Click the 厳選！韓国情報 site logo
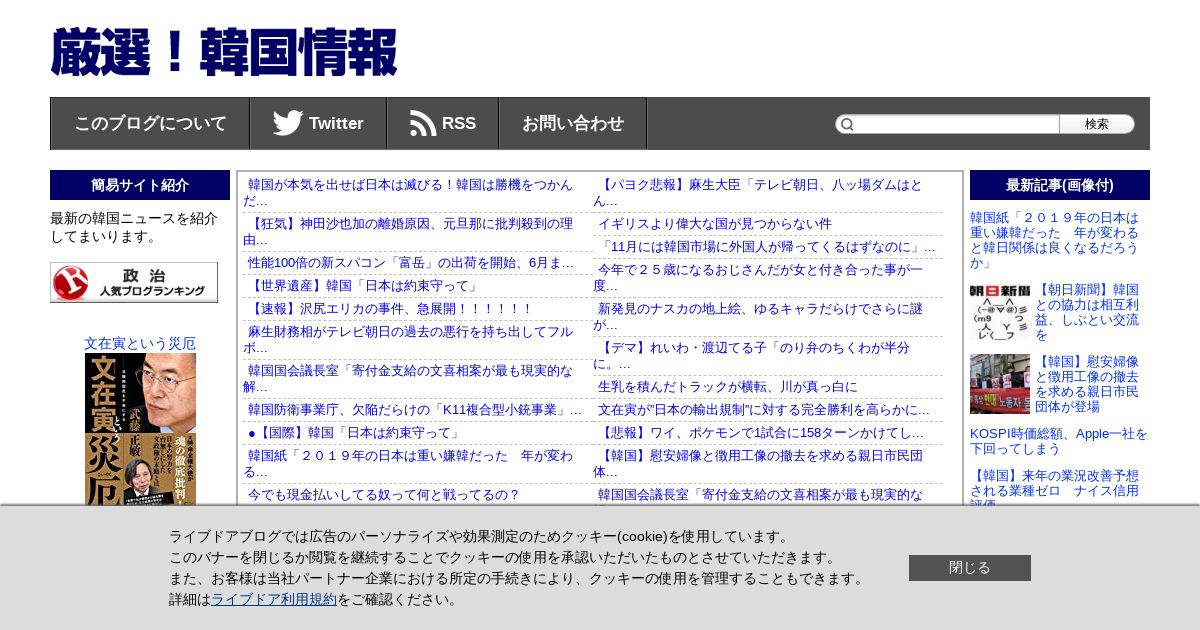Image resolution: width=1200 pixels, height=630 pixels. tap(224, 52)
